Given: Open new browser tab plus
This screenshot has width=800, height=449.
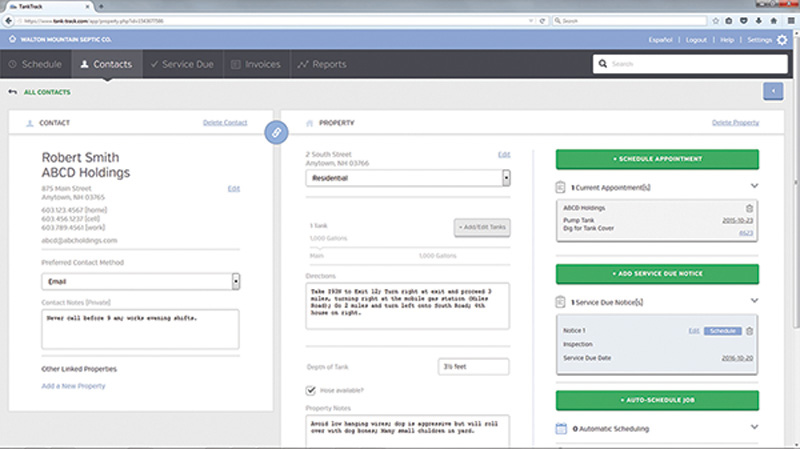Looking at the screenshot, I should 101,6.
